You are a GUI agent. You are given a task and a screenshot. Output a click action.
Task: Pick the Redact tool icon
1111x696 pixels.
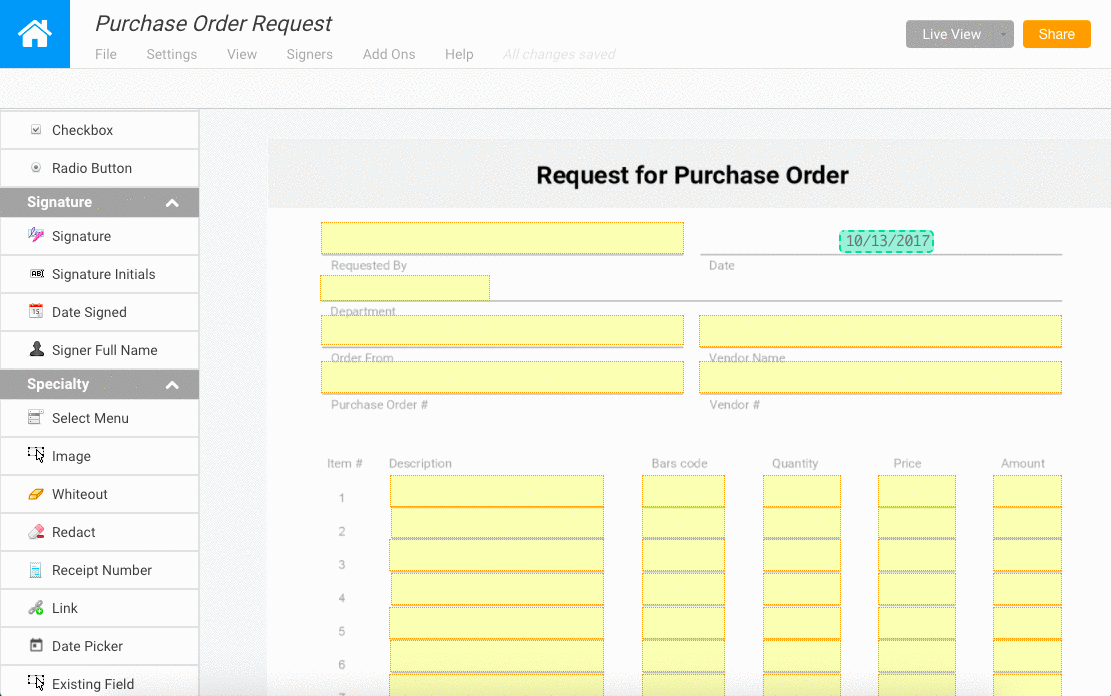(x=36, y=532)
